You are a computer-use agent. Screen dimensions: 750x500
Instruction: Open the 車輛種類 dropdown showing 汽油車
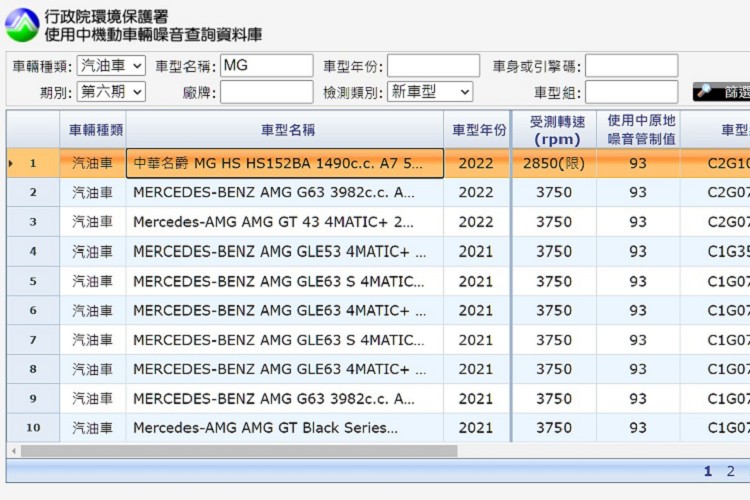pyautogui.click(x=110, y=66)
